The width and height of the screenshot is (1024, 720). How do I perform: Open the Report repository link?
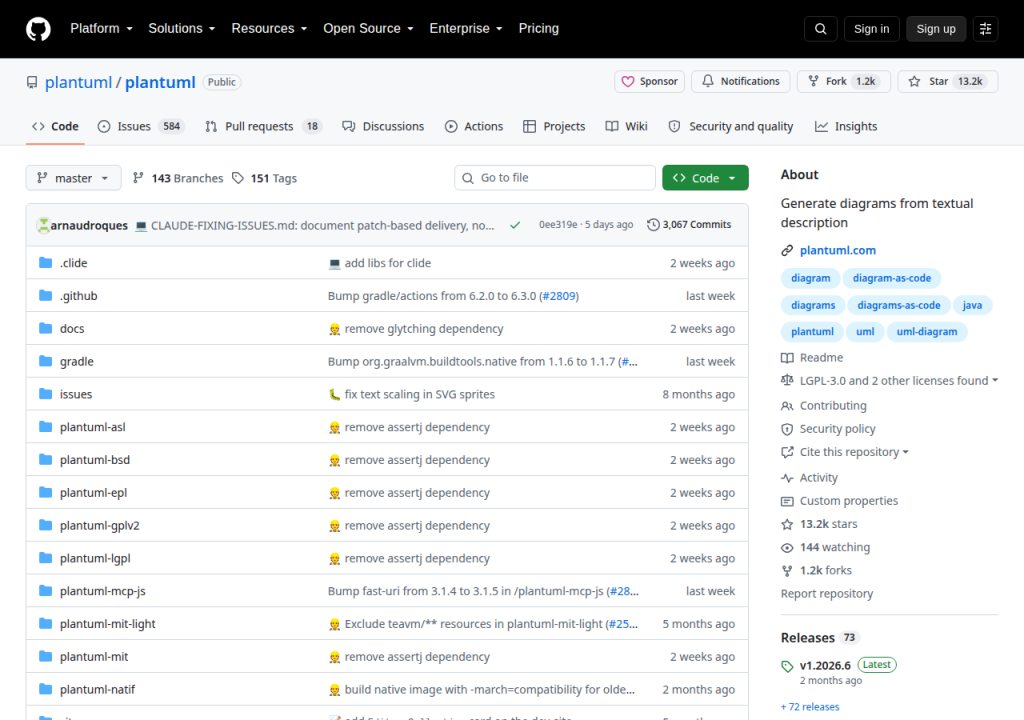click(x=827, y=594)
